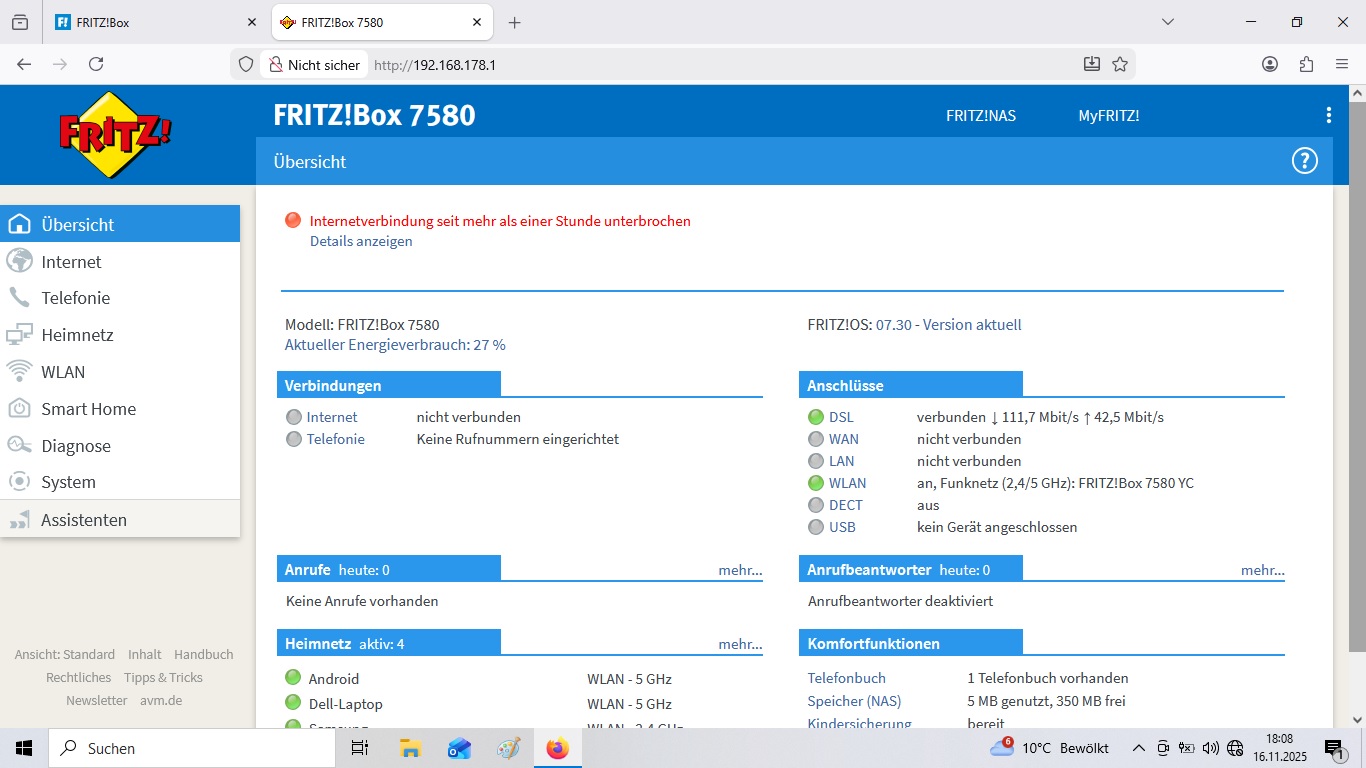Click the Telefonie handset icon in sidebar
Viewport: 1366px width, 768px height.
point(19,298)
